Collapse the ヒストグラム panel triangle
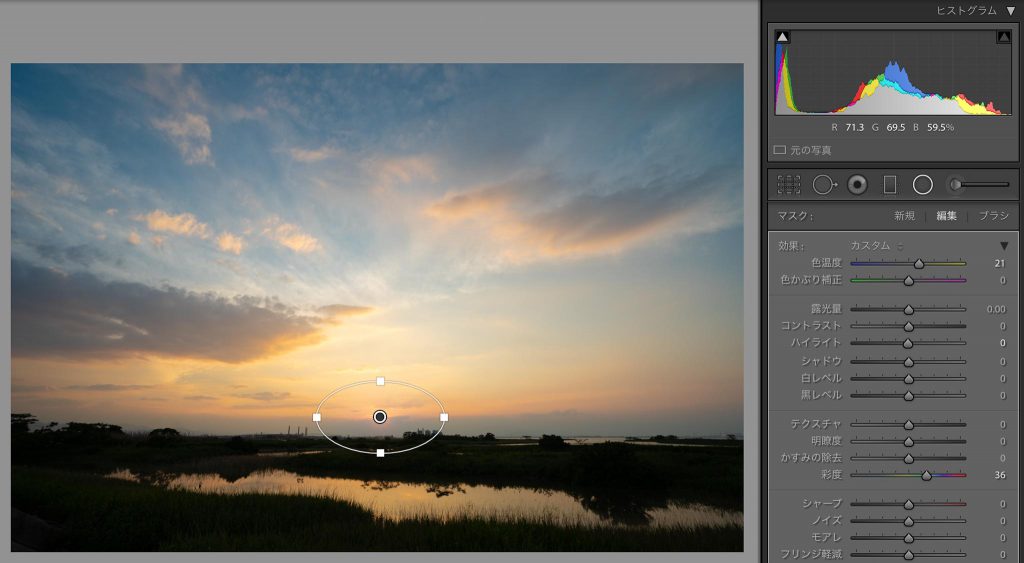 1011,10
